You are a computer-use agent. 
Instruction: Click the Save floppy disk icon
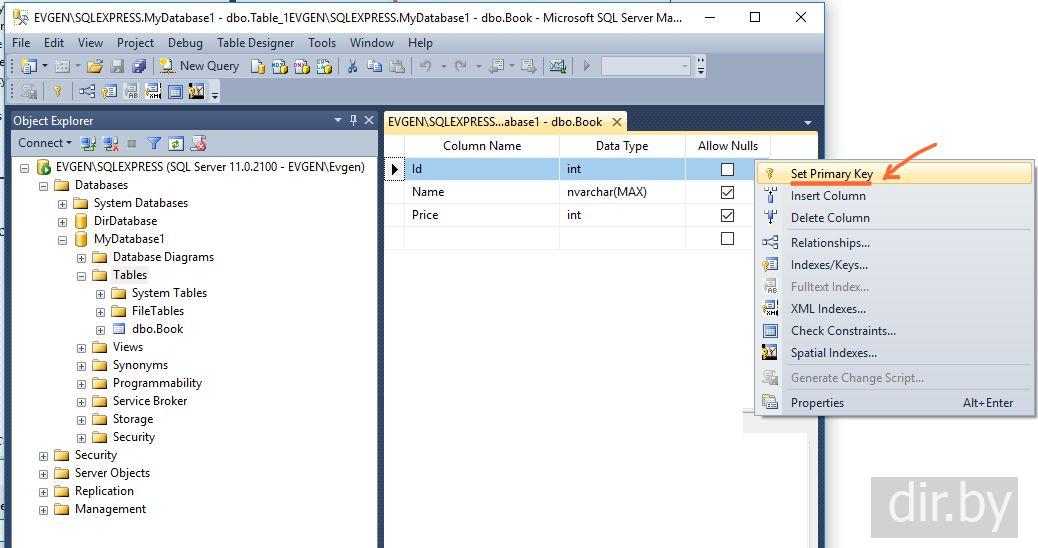tap(118, 66)
